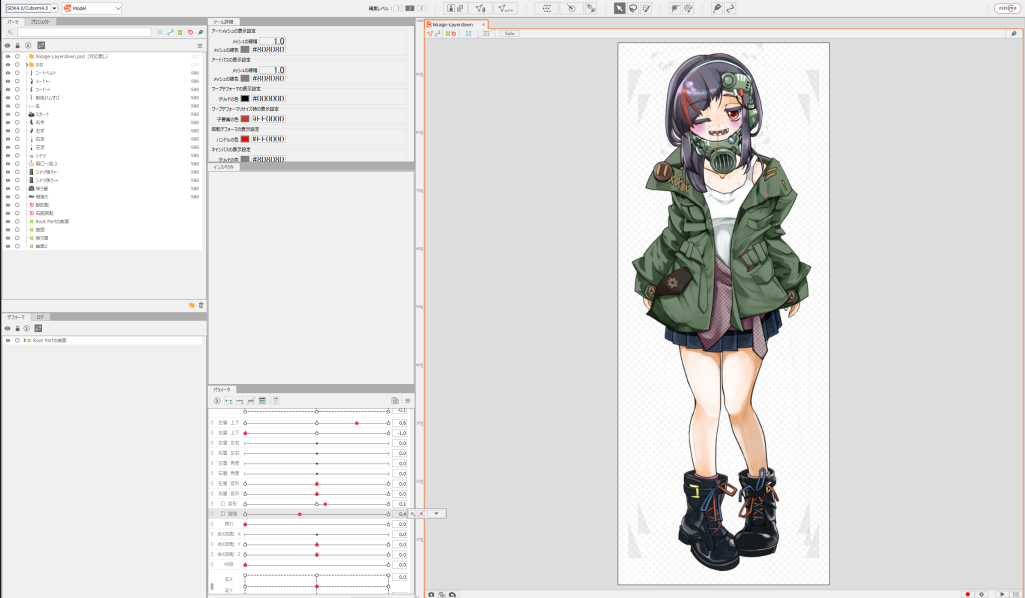Image resolution: width=1025 pixels, height=598 pixels.
Task: Click the clipboard icon in Parameter panel toolbar
Action: click(395, 401)
